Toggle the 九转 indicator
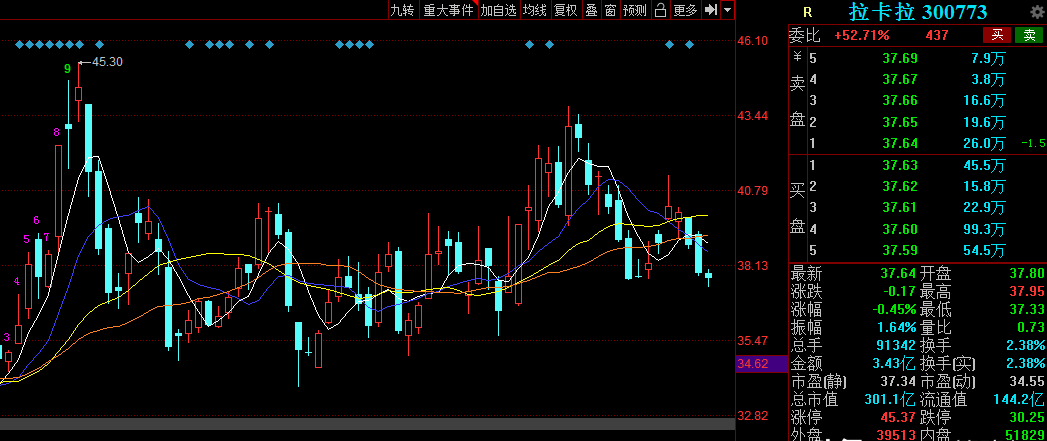The width and height of the screenshot is (1047, 441). [401, 10]
